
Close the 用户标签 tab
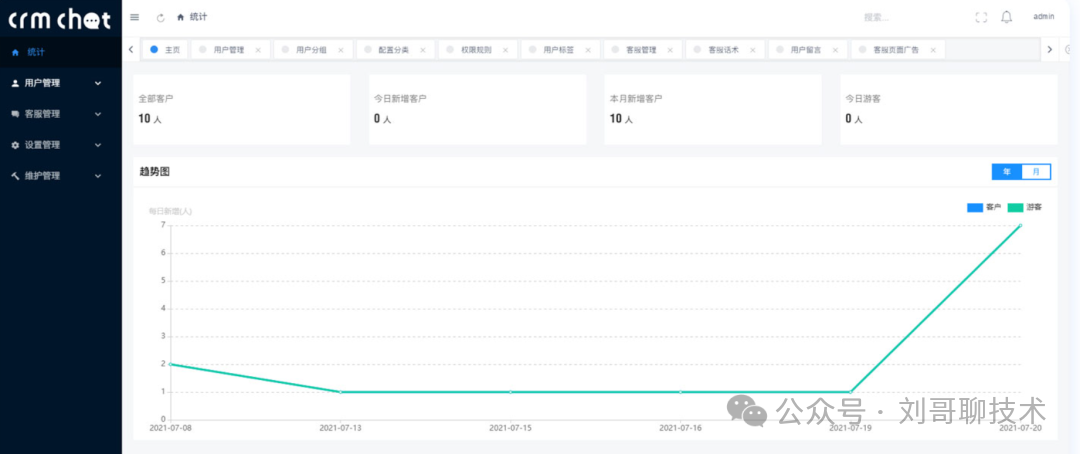[x=588, y=50]
